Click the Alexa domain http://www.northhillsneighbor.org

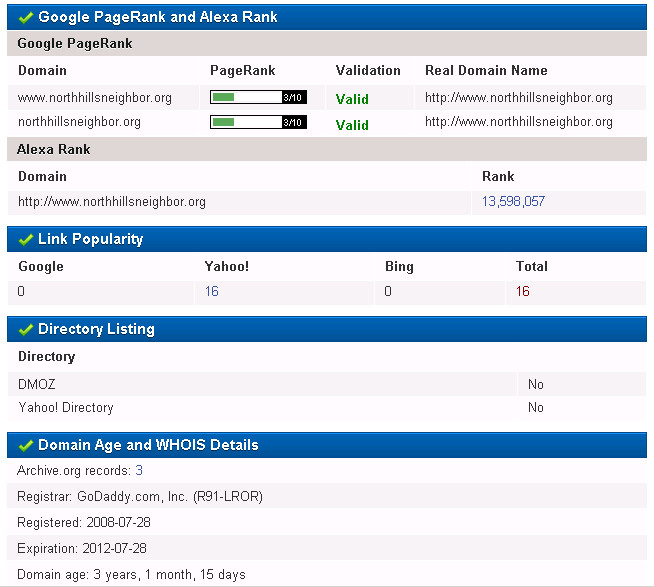pos(112,202)
